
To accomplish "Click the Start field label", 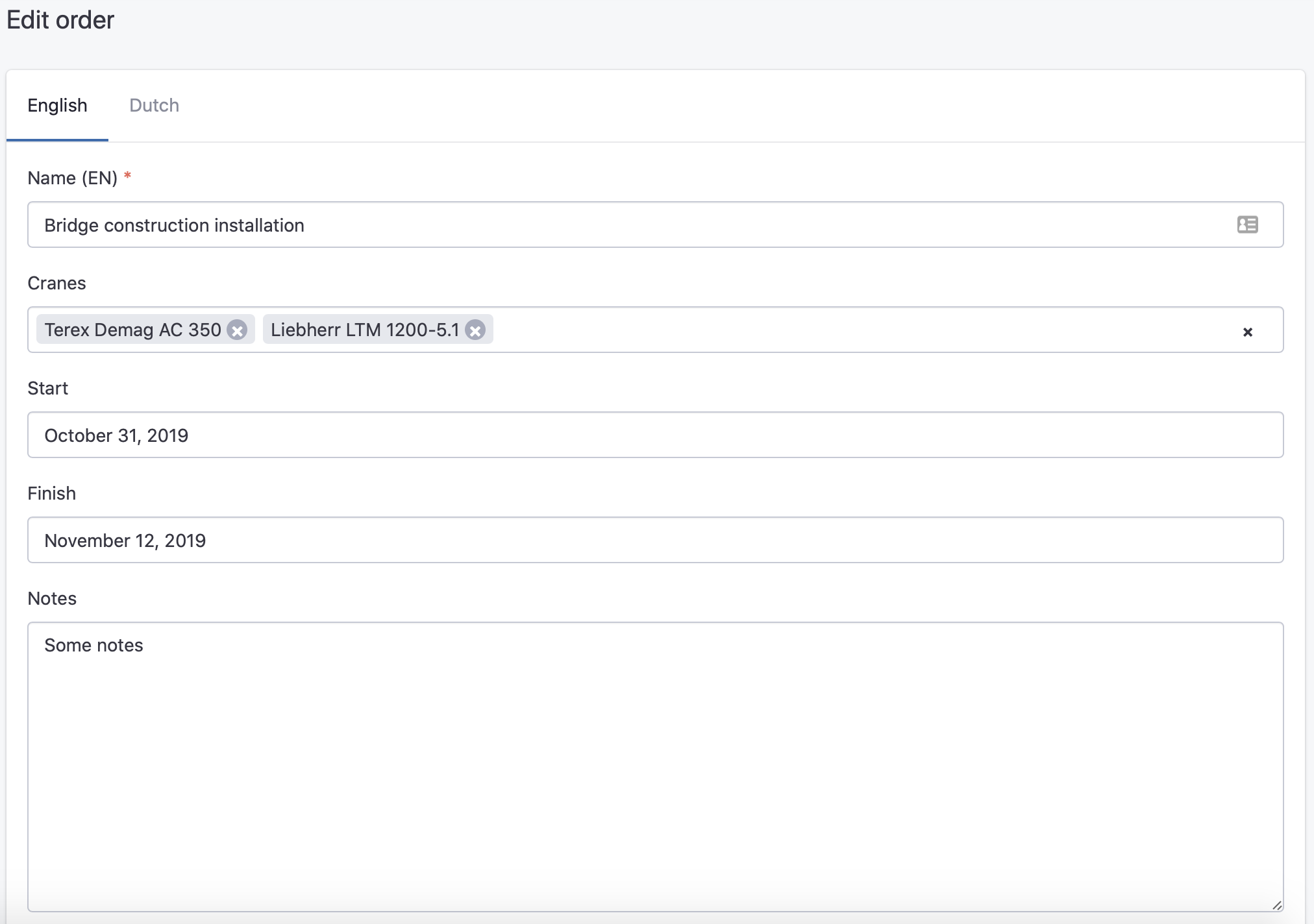I will [x=47, y=388].
